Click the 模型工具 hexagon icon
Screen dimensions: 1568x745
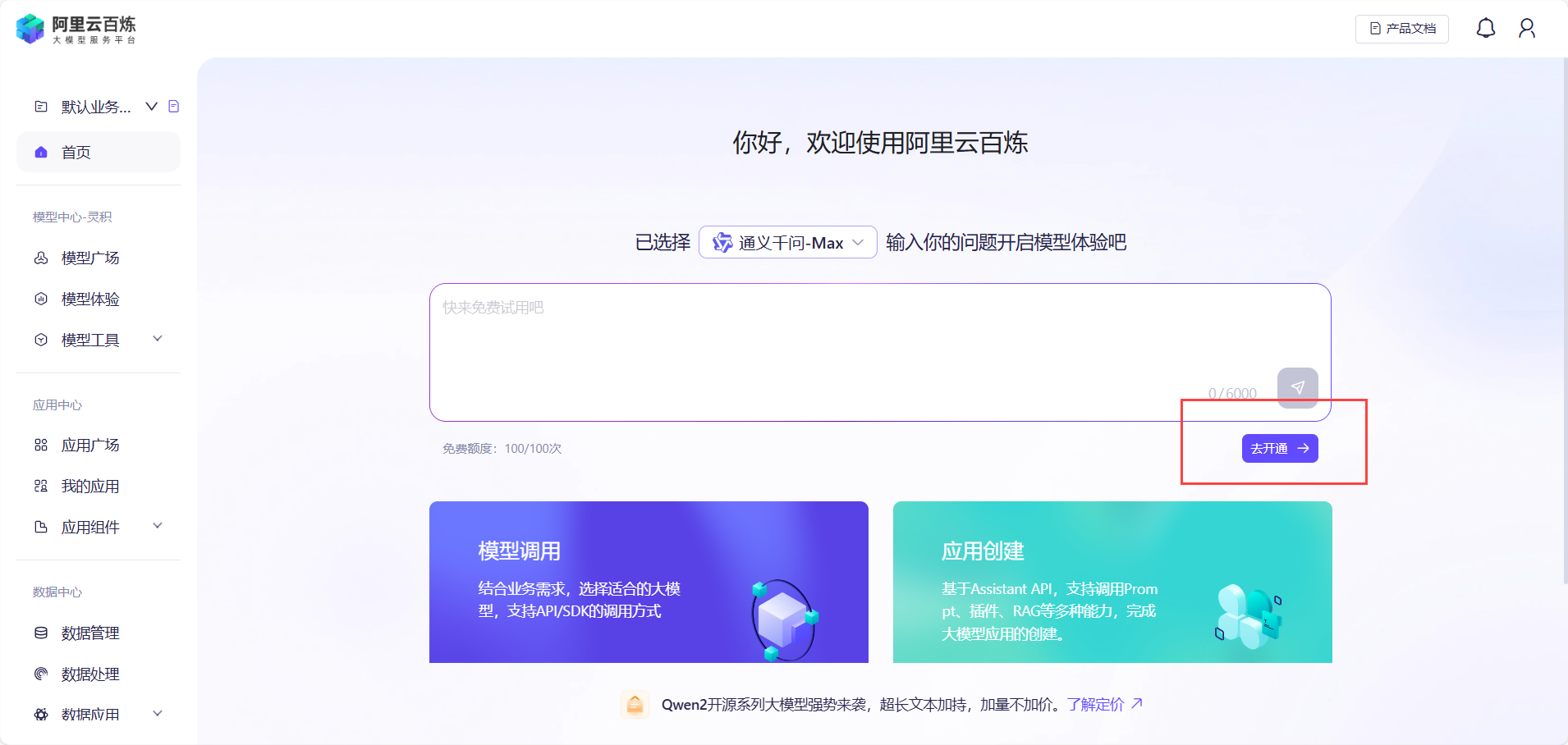(41, 340)
